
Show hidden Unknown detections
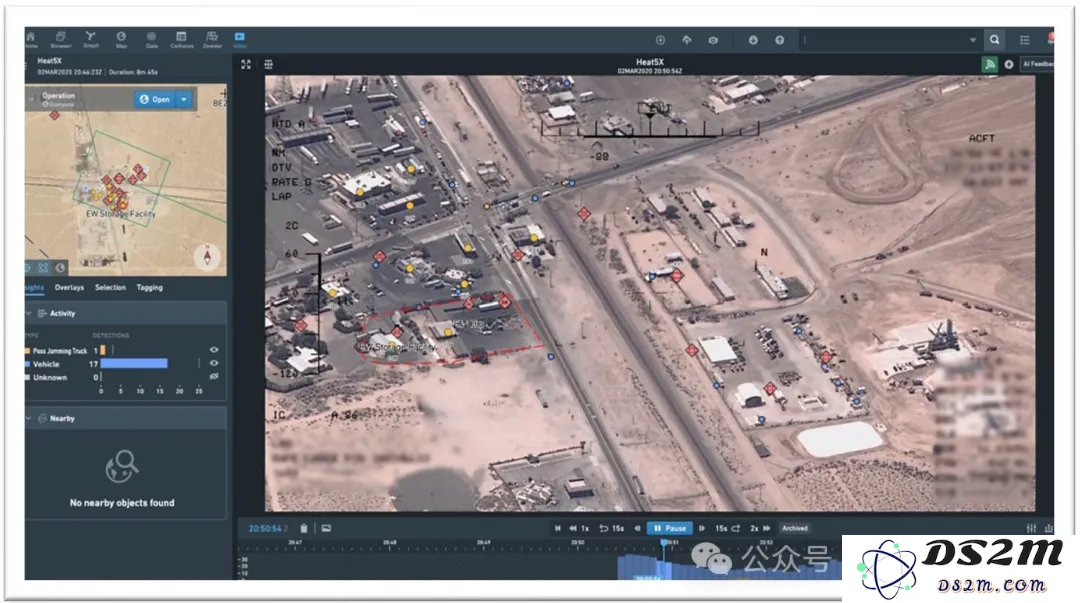point(214,376)
